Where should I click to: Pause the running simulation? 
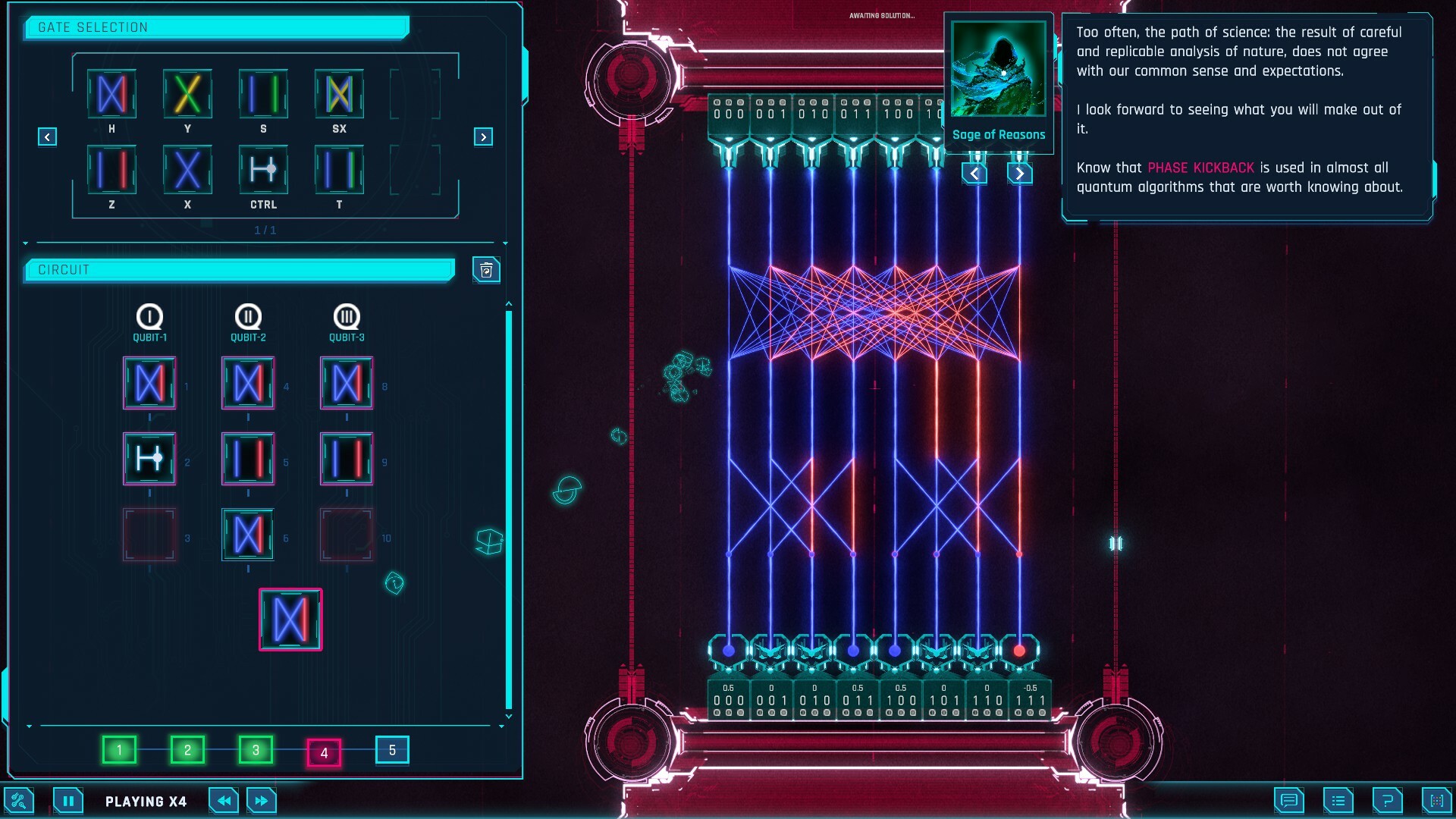(x=68, y=800)
